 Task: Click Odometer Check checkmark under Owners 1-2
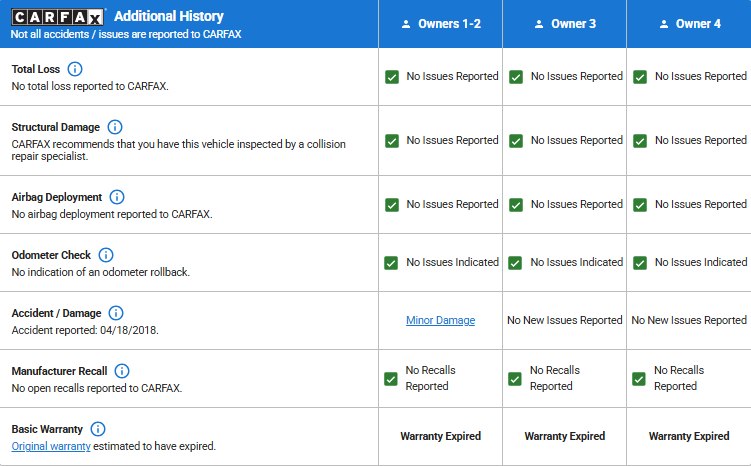(x=392, y=263)
